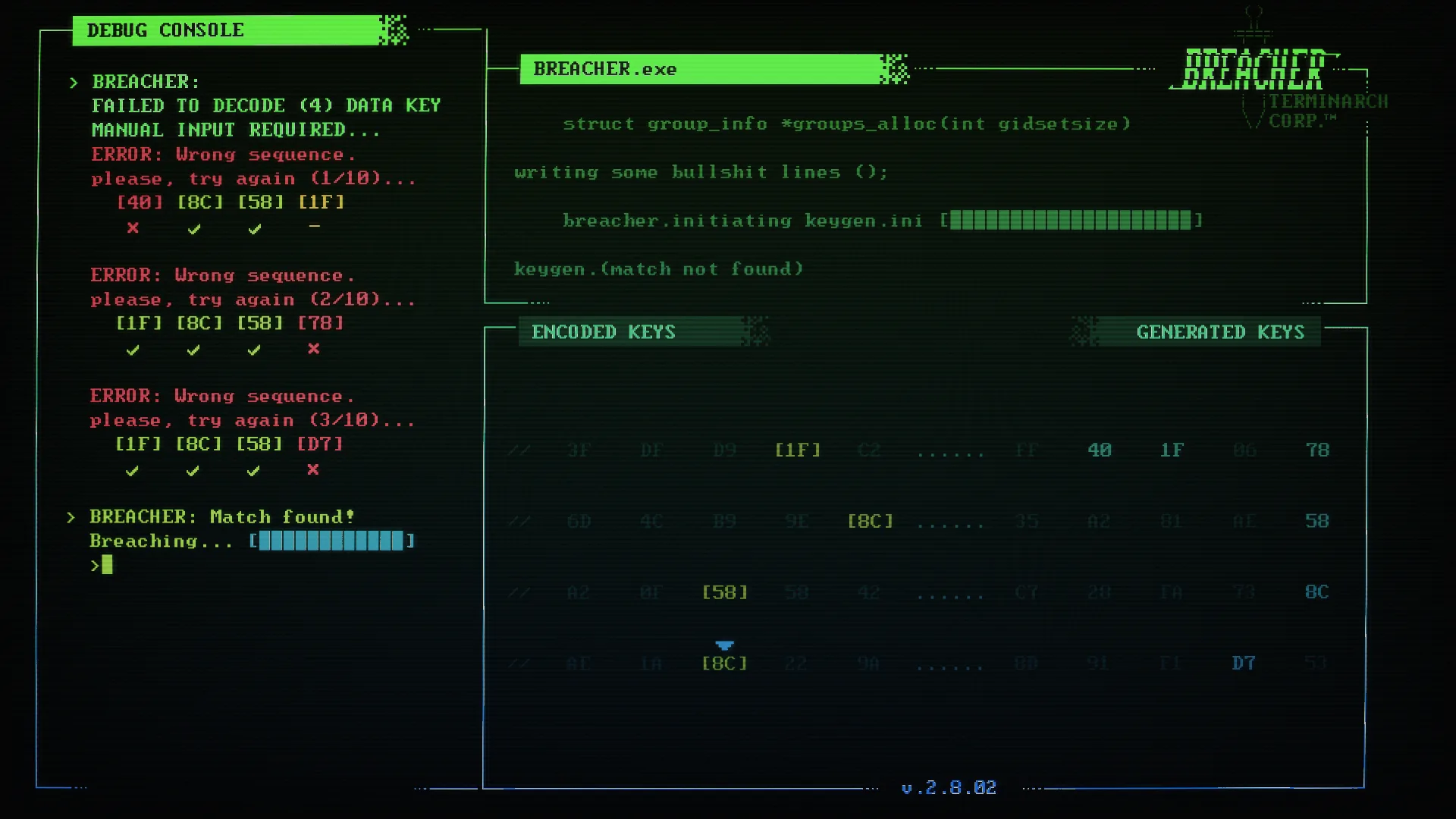This screenshot has height=819, width=1456.
Task: Select the GENERATED KEYS header
Action: [1220, 332]
